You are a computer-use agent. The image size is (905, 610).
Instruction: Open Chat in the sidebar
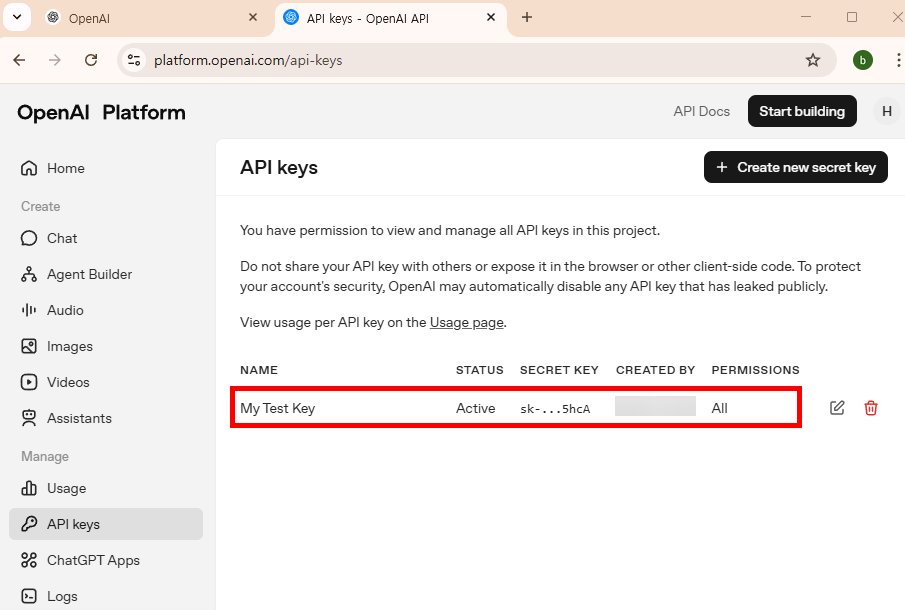106,238
